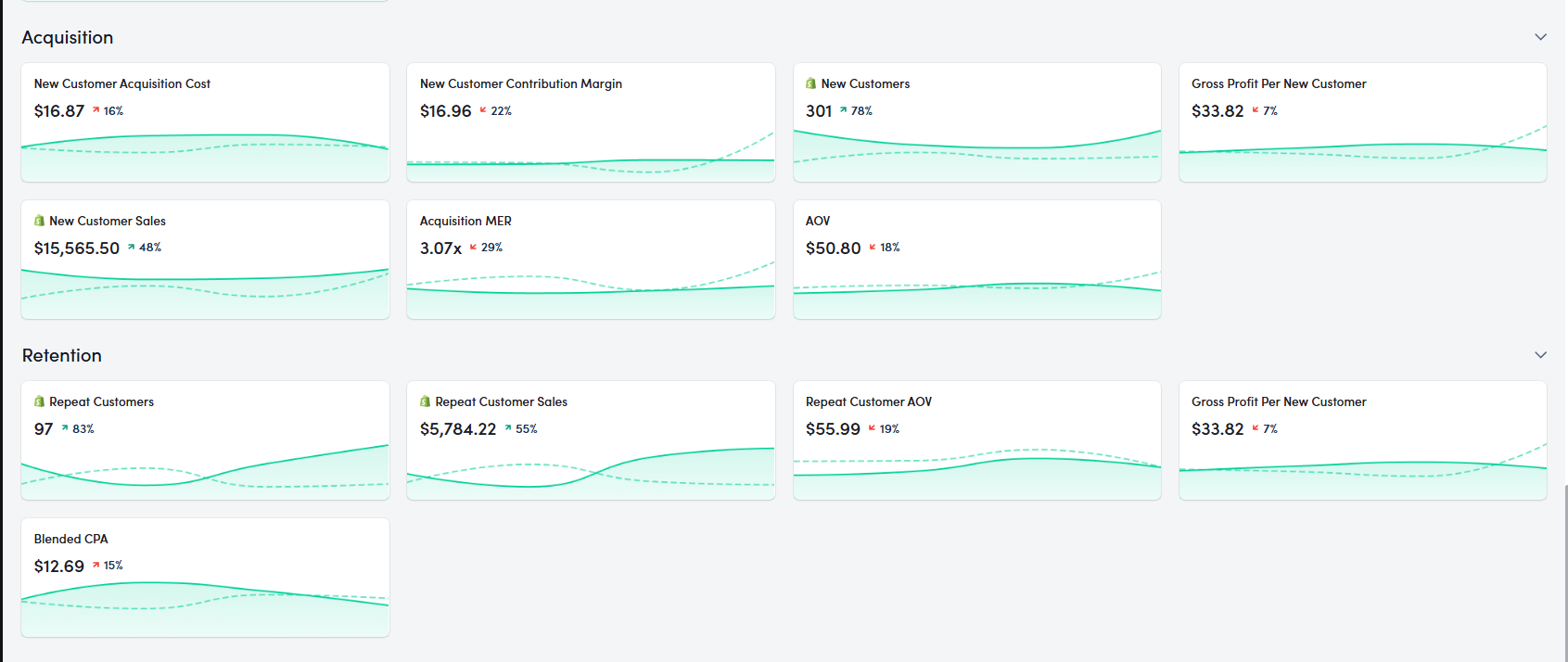The width and height of the screenshot is (1568, 662).
Task: Select the AOV metric card title
Action: [x=818, y=221]
